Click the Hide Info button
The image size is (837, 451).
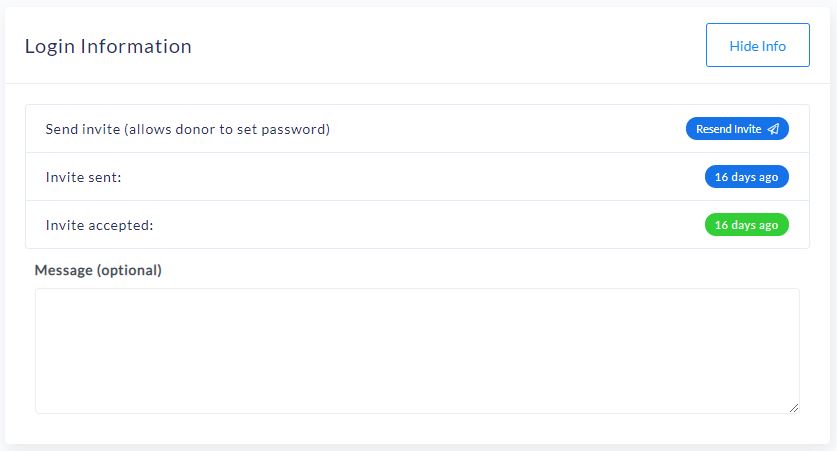click(757, 46)
